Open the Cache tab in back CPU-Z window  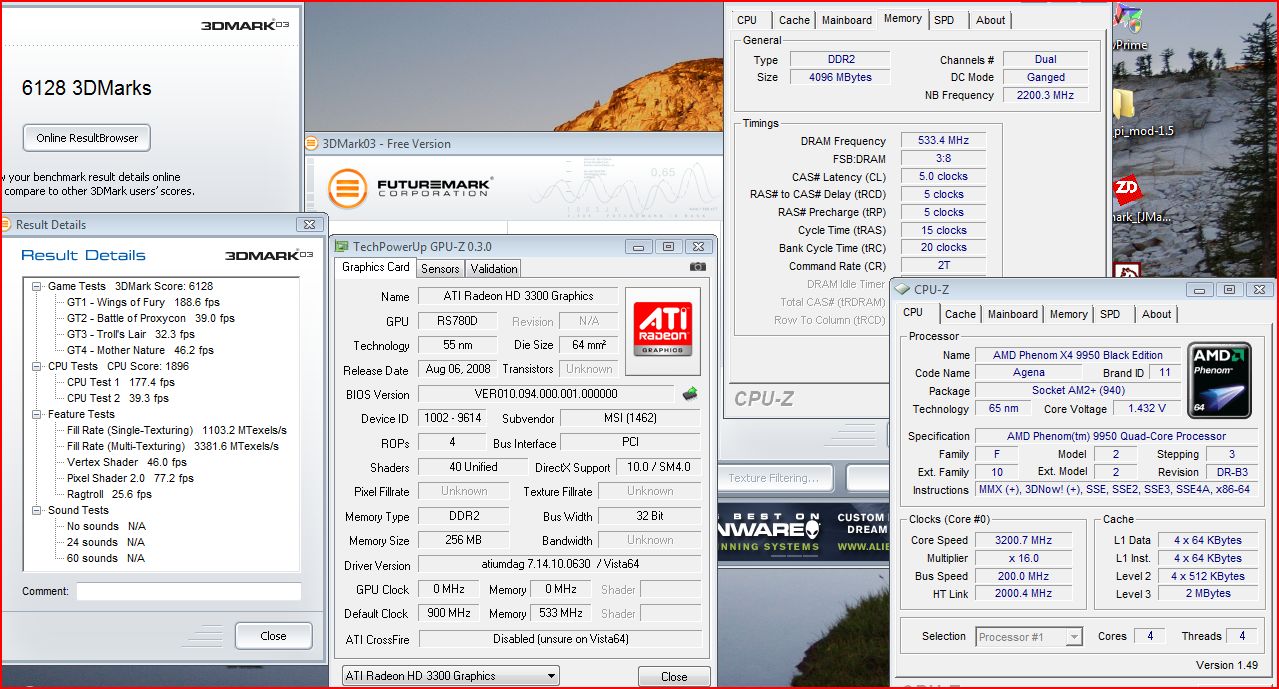point(794,20)
